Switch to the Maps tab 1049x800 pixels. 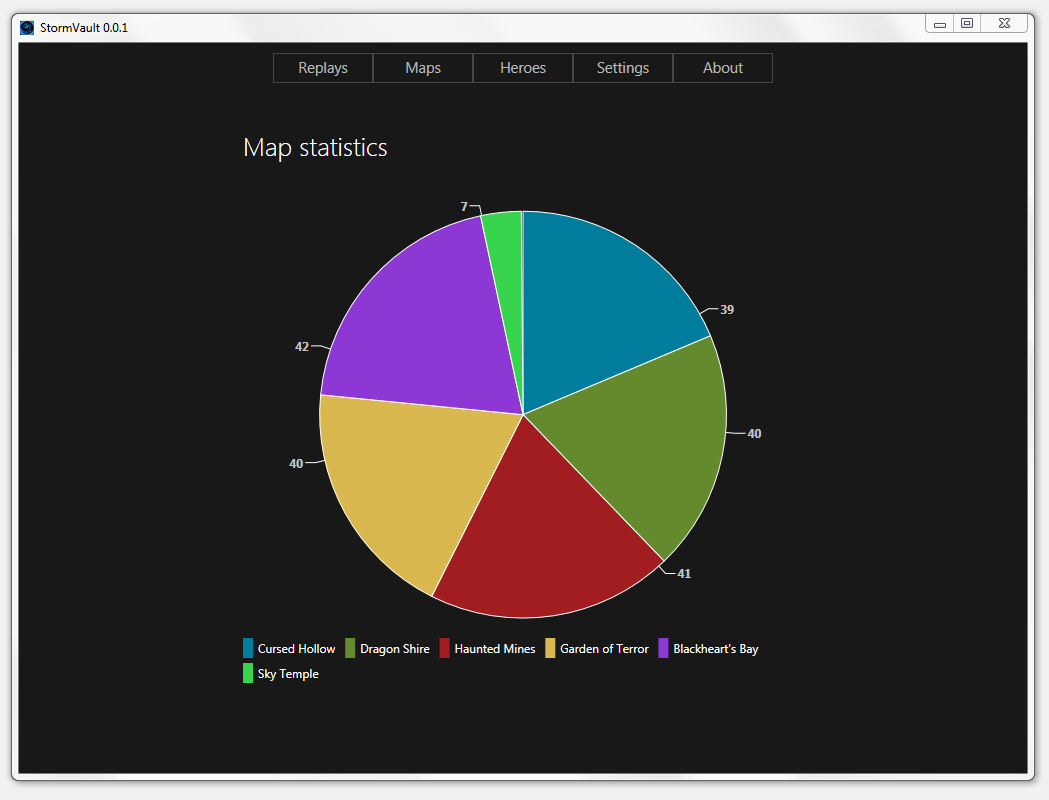click(423, 68)
